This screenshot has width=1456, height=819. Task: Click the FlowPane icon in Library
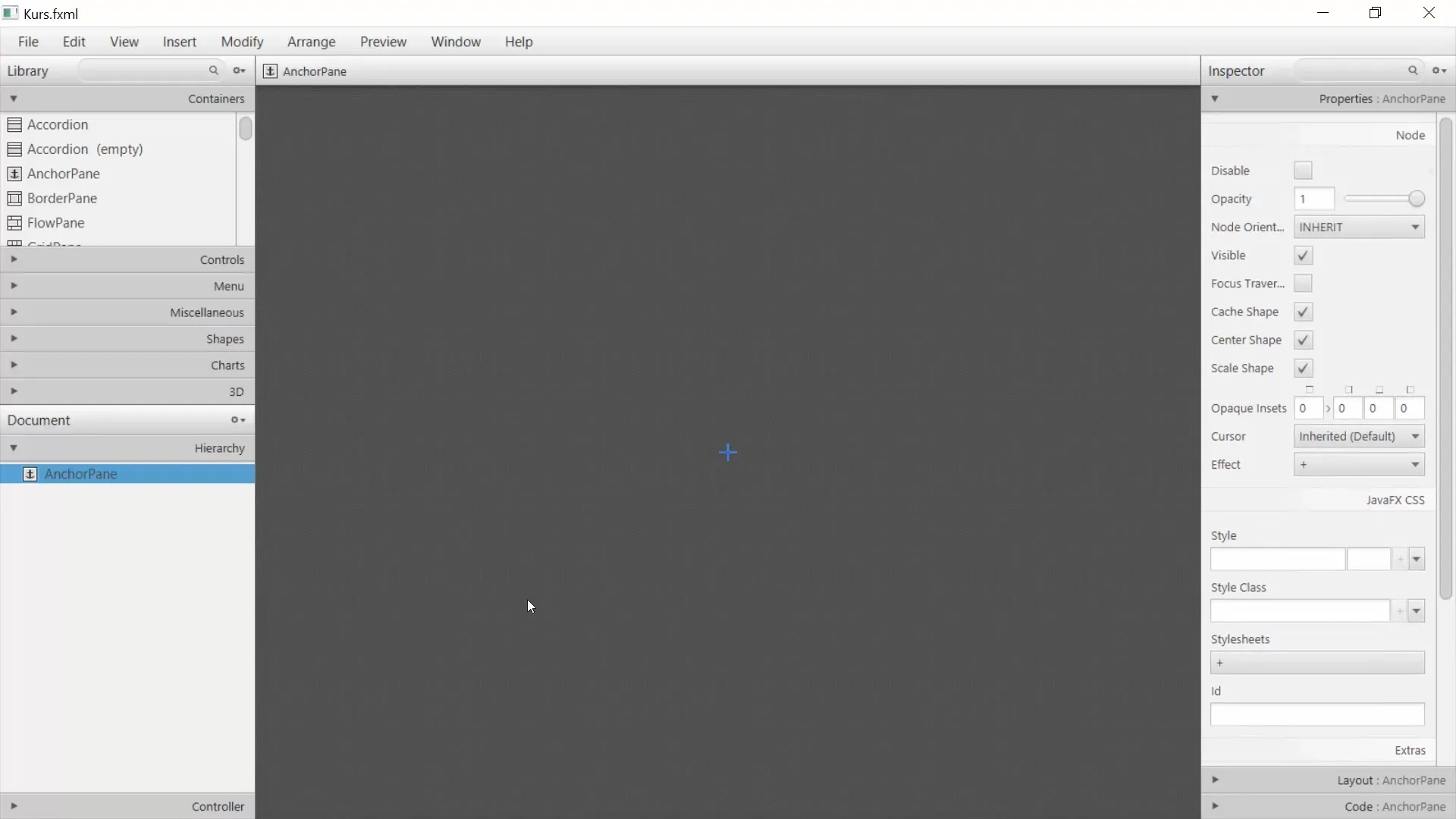point(14,223)
